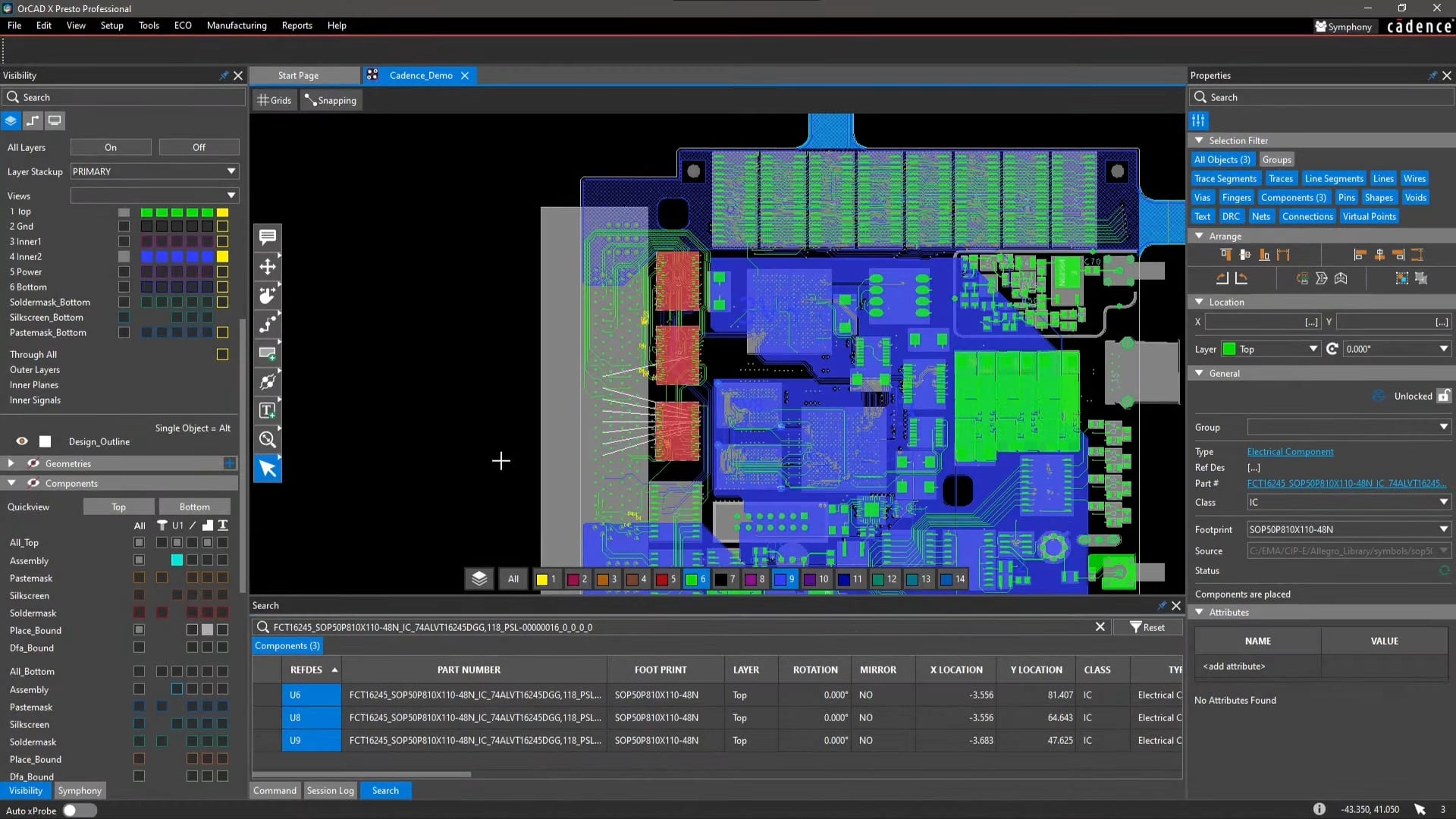
Task: Open the comment tool in canvas toolbar
Action: [267, 237]
